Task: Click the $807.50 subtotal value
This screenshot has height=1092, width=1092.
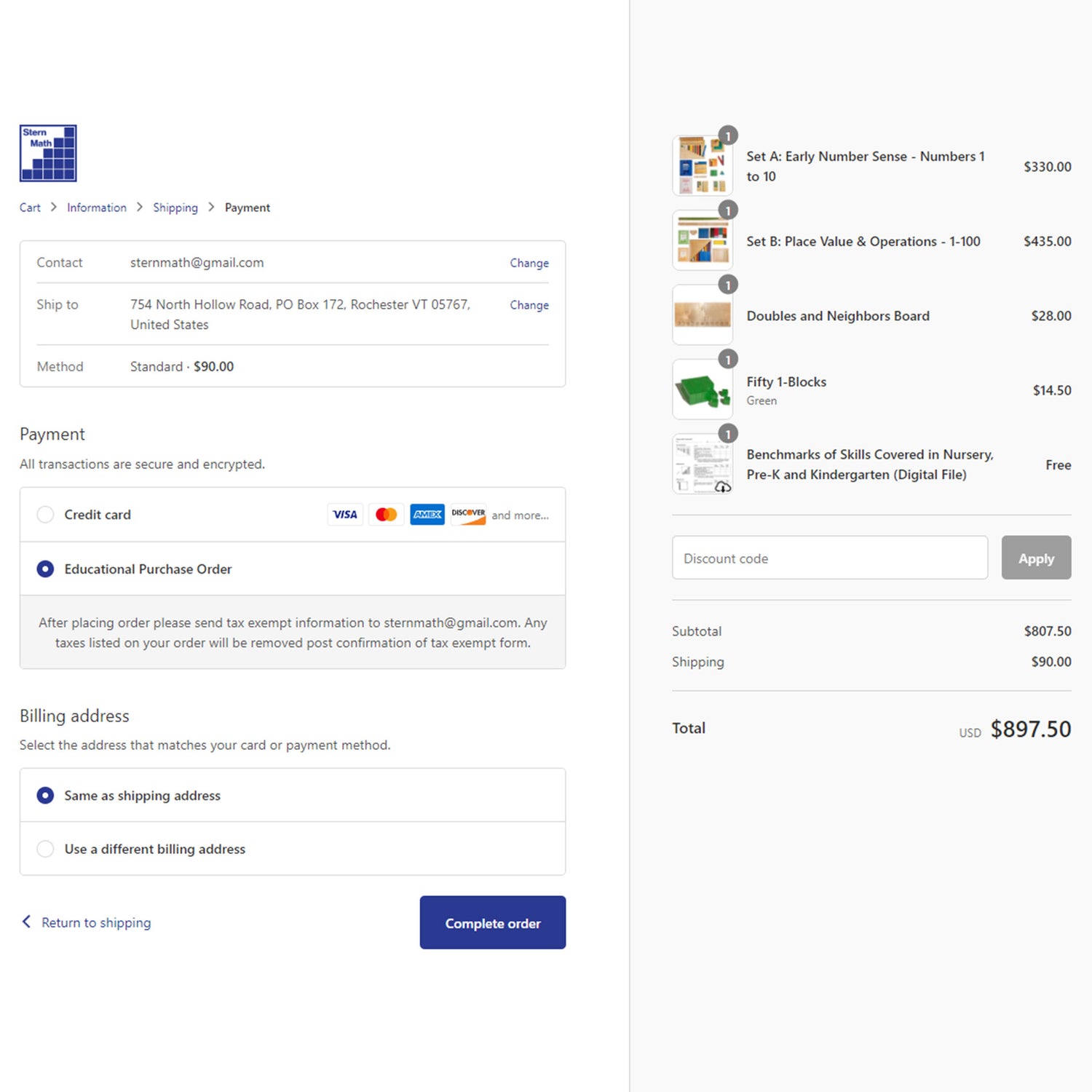Action: [x=1048, y=631]
